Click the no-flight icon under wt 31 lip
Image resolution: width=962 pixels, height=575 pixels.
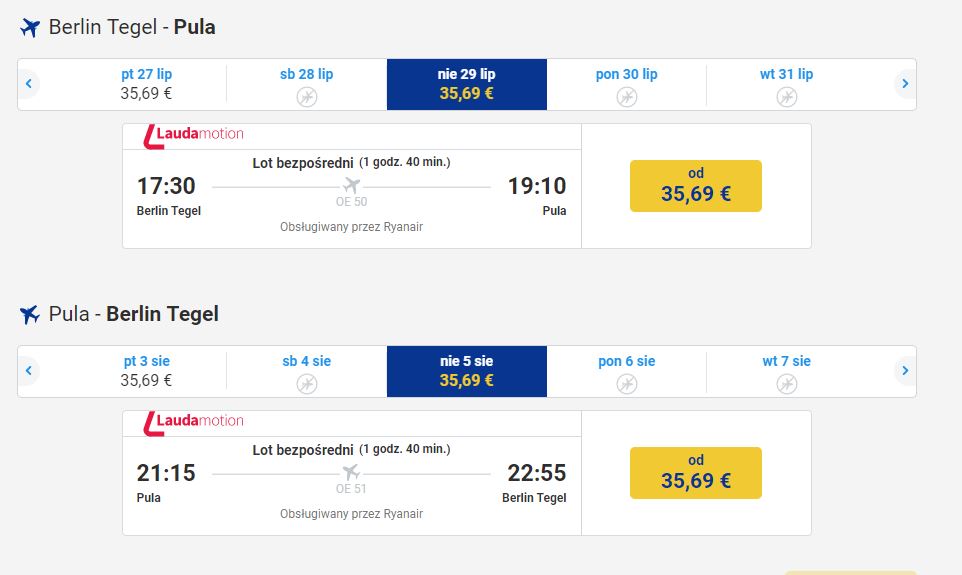[x=787, y=97]
